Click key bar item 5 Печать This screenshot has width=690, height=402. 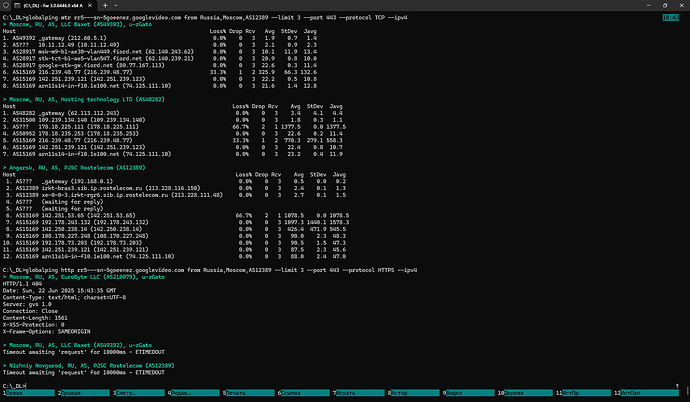coord(249,393)
